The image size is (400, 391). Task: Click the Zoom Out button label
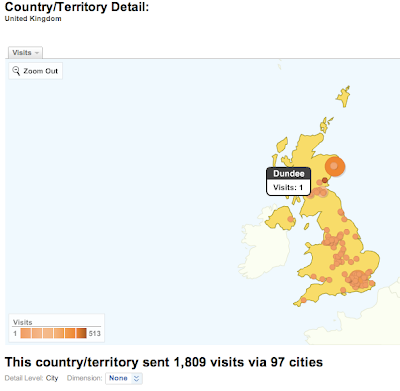coord(40,71)
